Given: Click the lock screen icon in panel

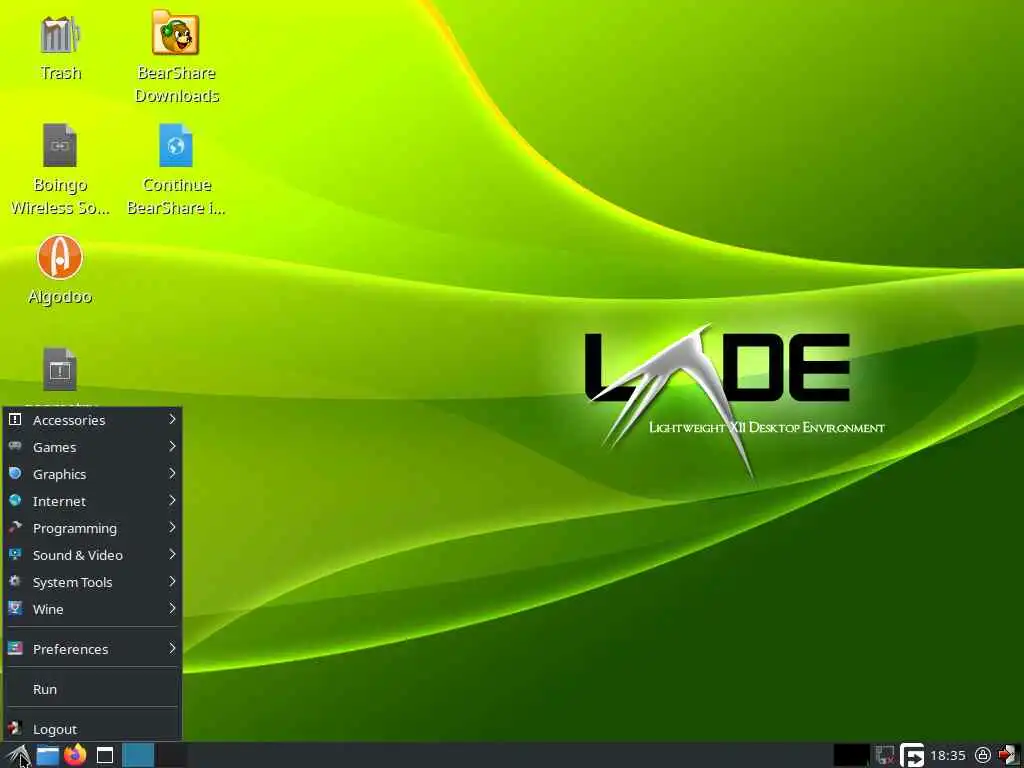Looking at the screenshot, I should click(983, 756).
